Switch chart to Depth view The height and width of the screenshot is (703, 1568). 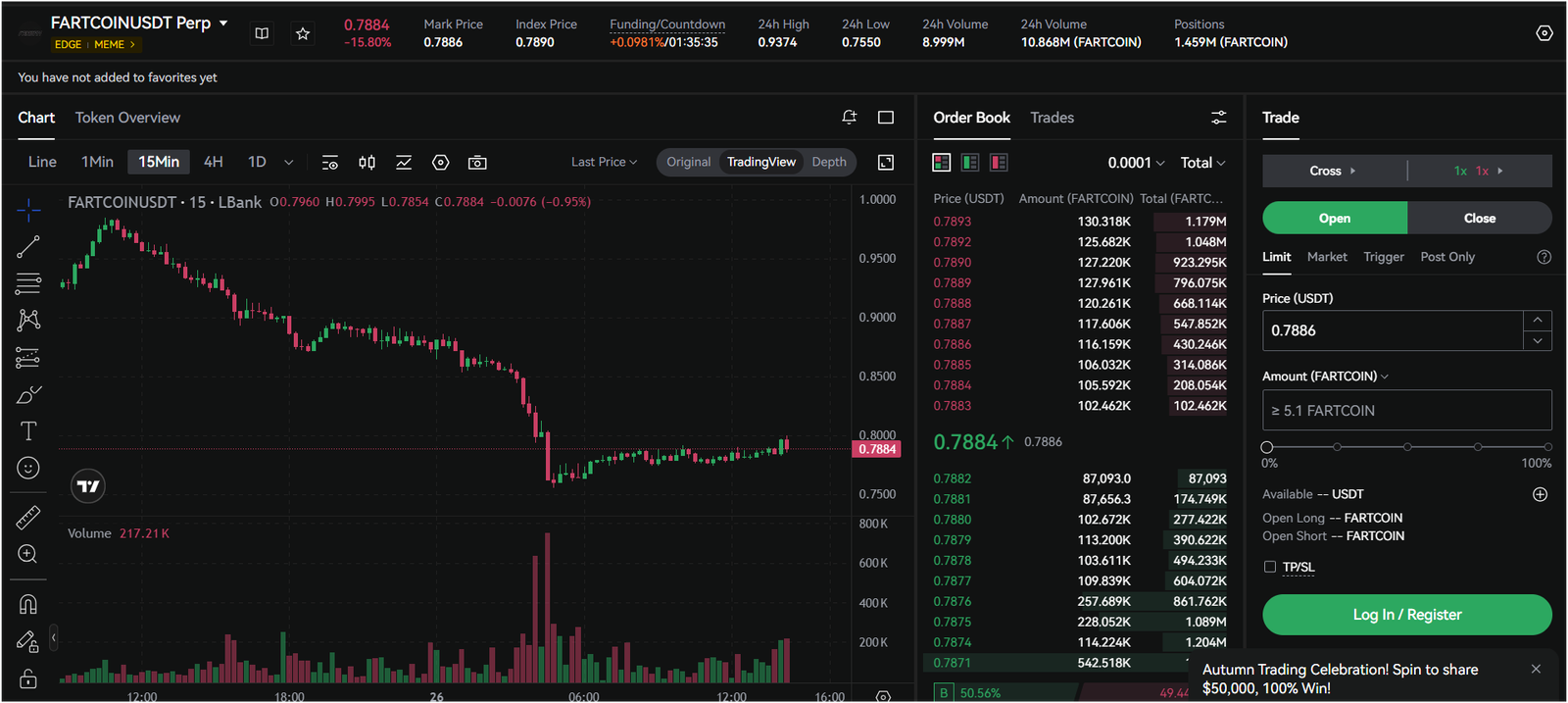point(829,162)
